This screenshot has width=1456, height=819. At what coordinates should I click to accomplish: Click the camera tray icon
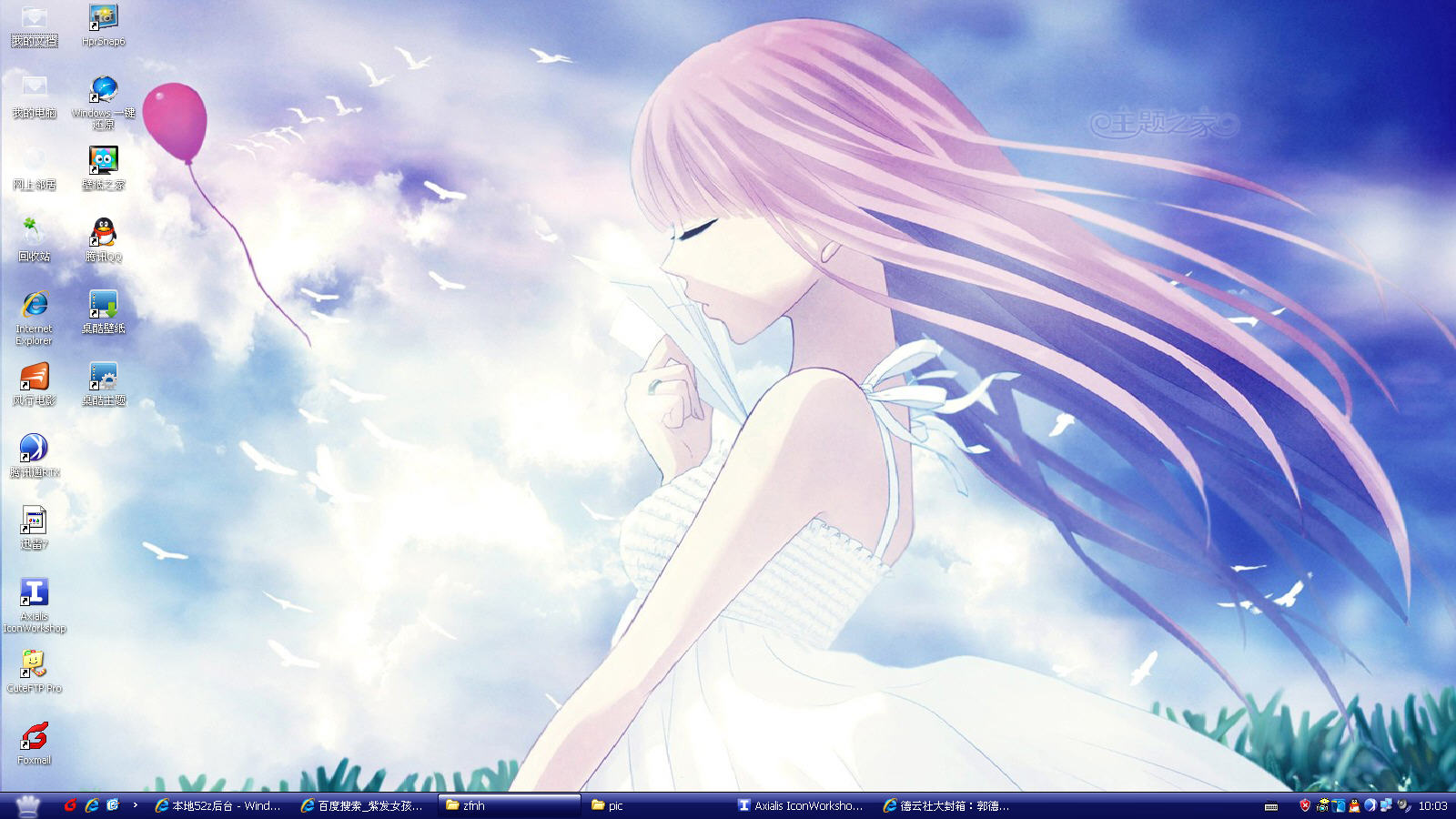[x=1322, y=805]
